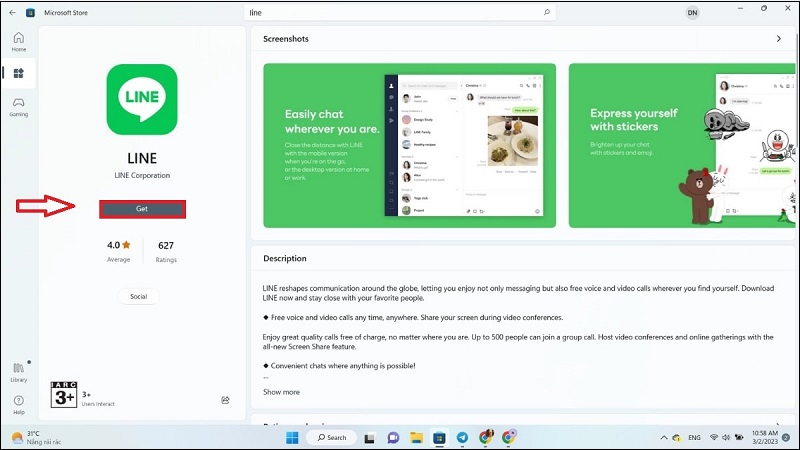
Task: Expand Screenshots with the chevron arrow
Action: [779, 39]
